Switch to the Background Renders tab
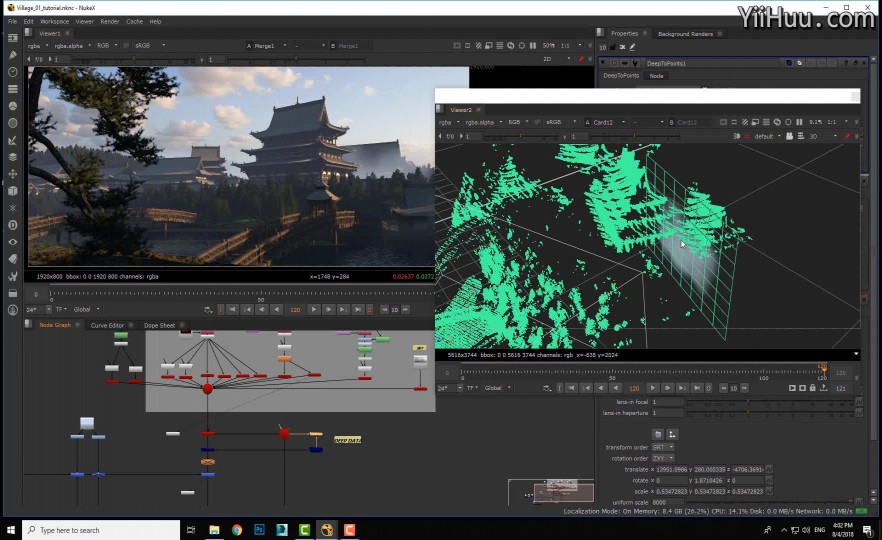Screen dimensions: 882x540 point(685,34)
